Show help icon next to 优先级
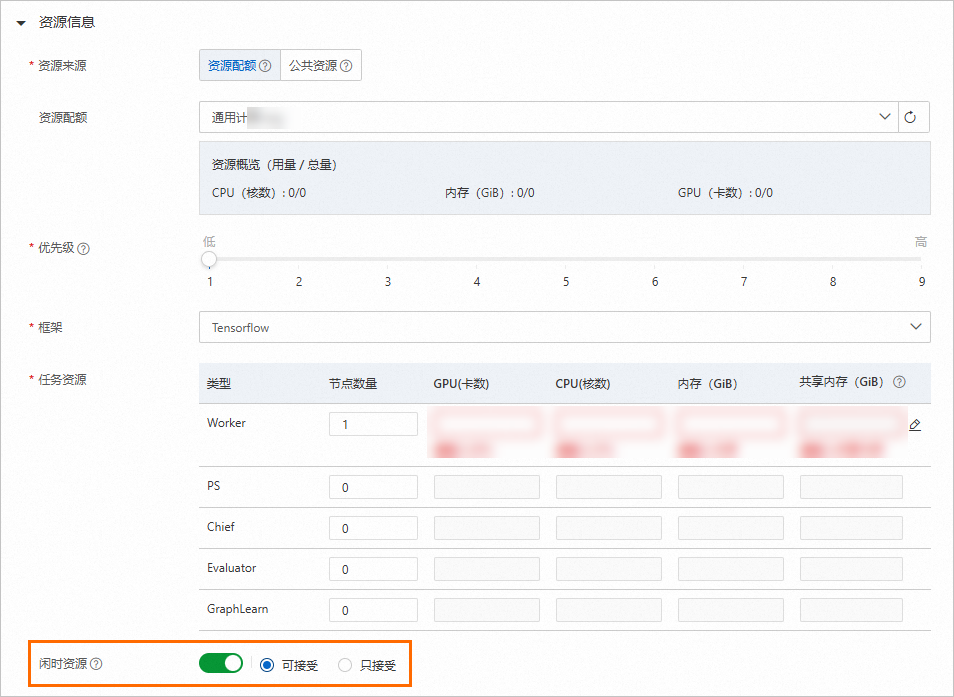This screenshot has width=954, height=697. click(84, 249)
